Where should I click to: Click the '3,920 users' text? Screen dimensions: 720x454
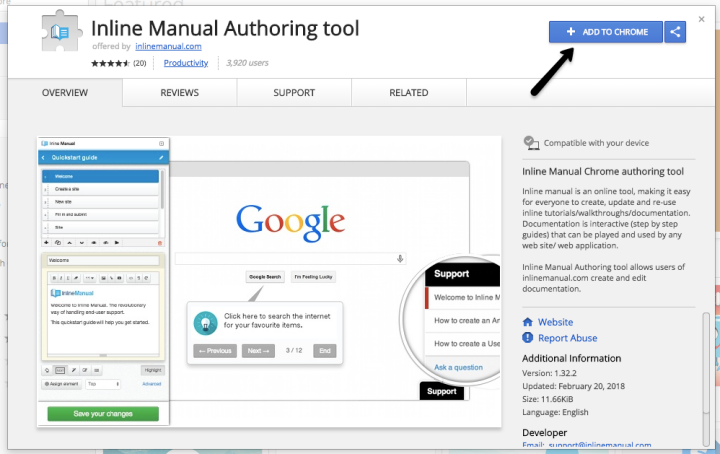[247, 63]
